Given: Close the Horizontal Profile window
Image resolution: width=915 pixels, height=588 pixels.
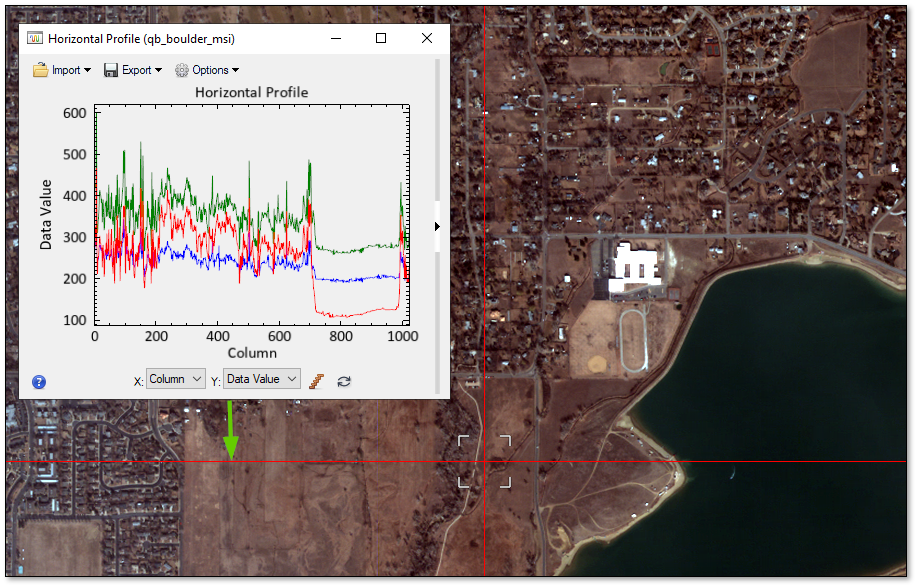Looking at the screenshot, I should (x=427, y=38).
